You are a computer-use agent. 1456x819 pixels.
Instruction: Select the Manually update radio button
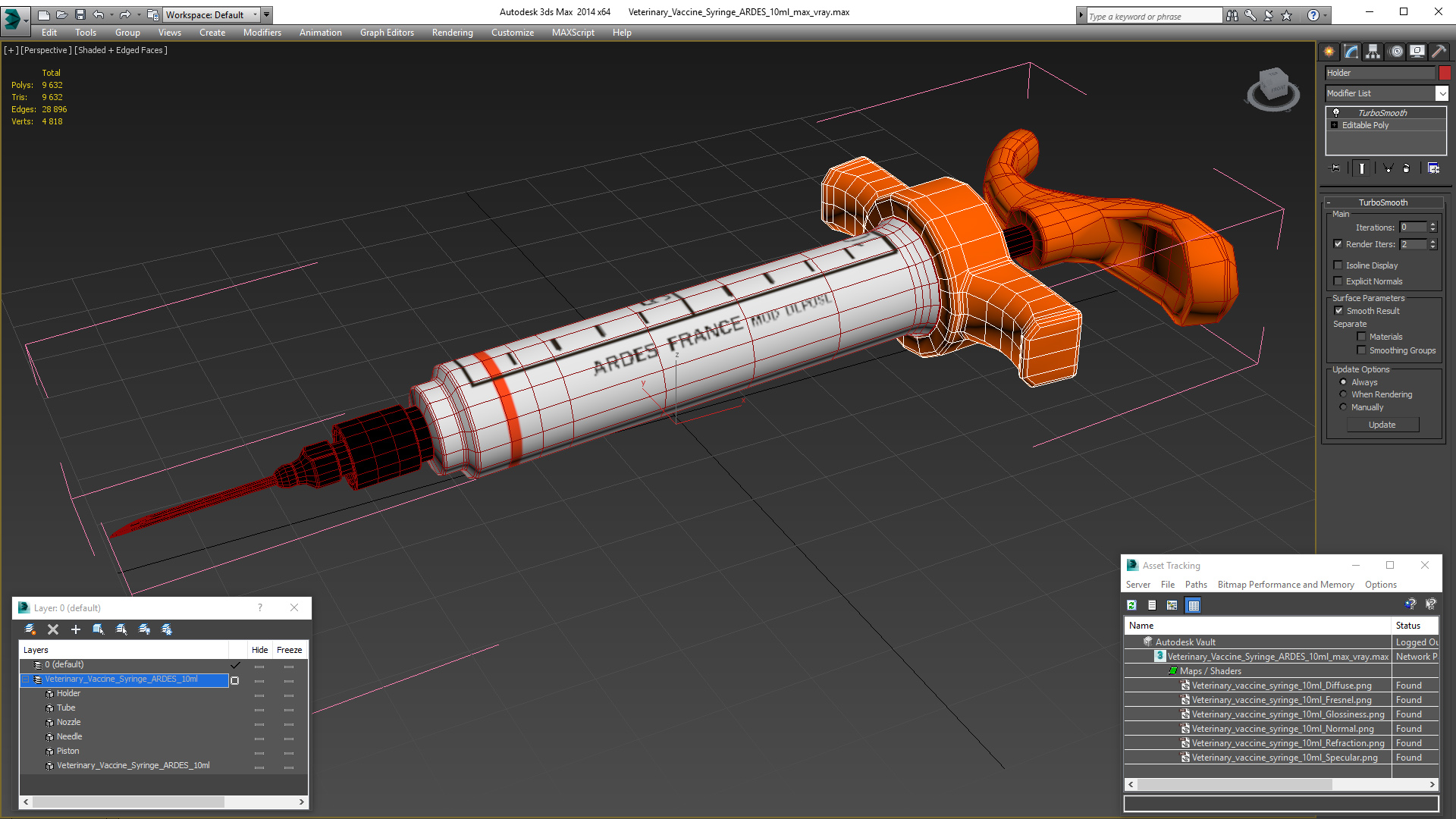click(x=1343, y=407)
